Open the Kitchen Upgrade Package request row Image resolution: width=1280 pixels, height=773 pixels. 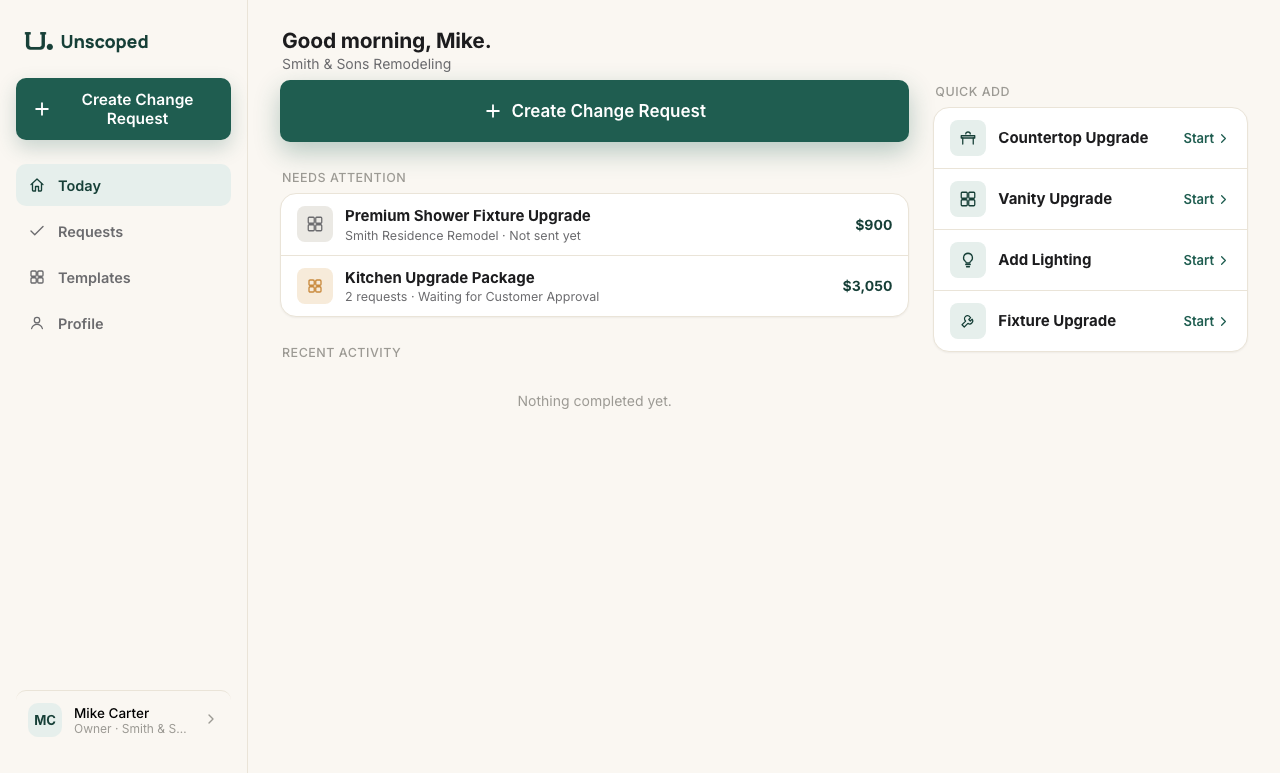[x=594, y=286]
